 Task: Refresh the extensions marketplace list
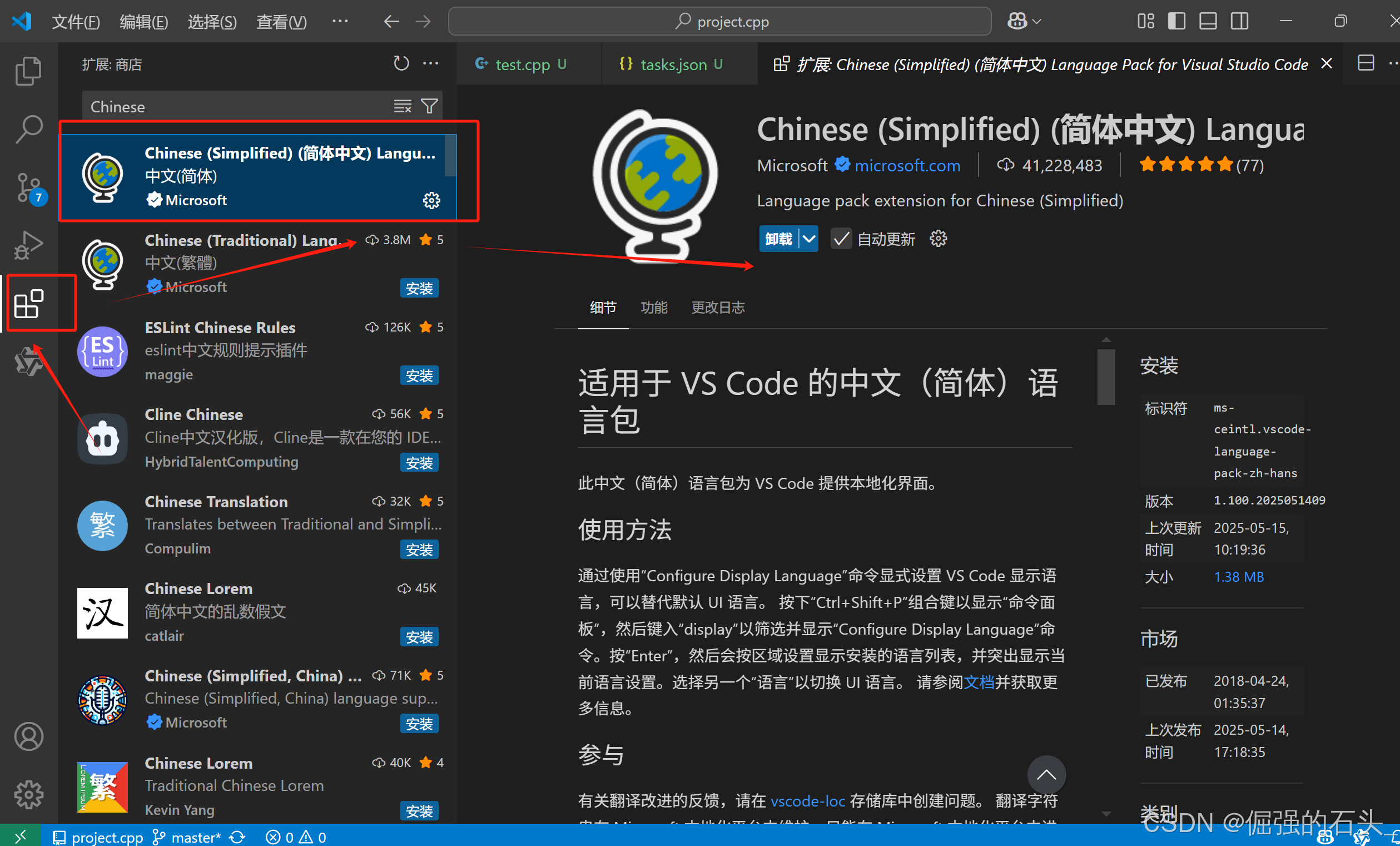pyautogui.click(x=401, y=63)
